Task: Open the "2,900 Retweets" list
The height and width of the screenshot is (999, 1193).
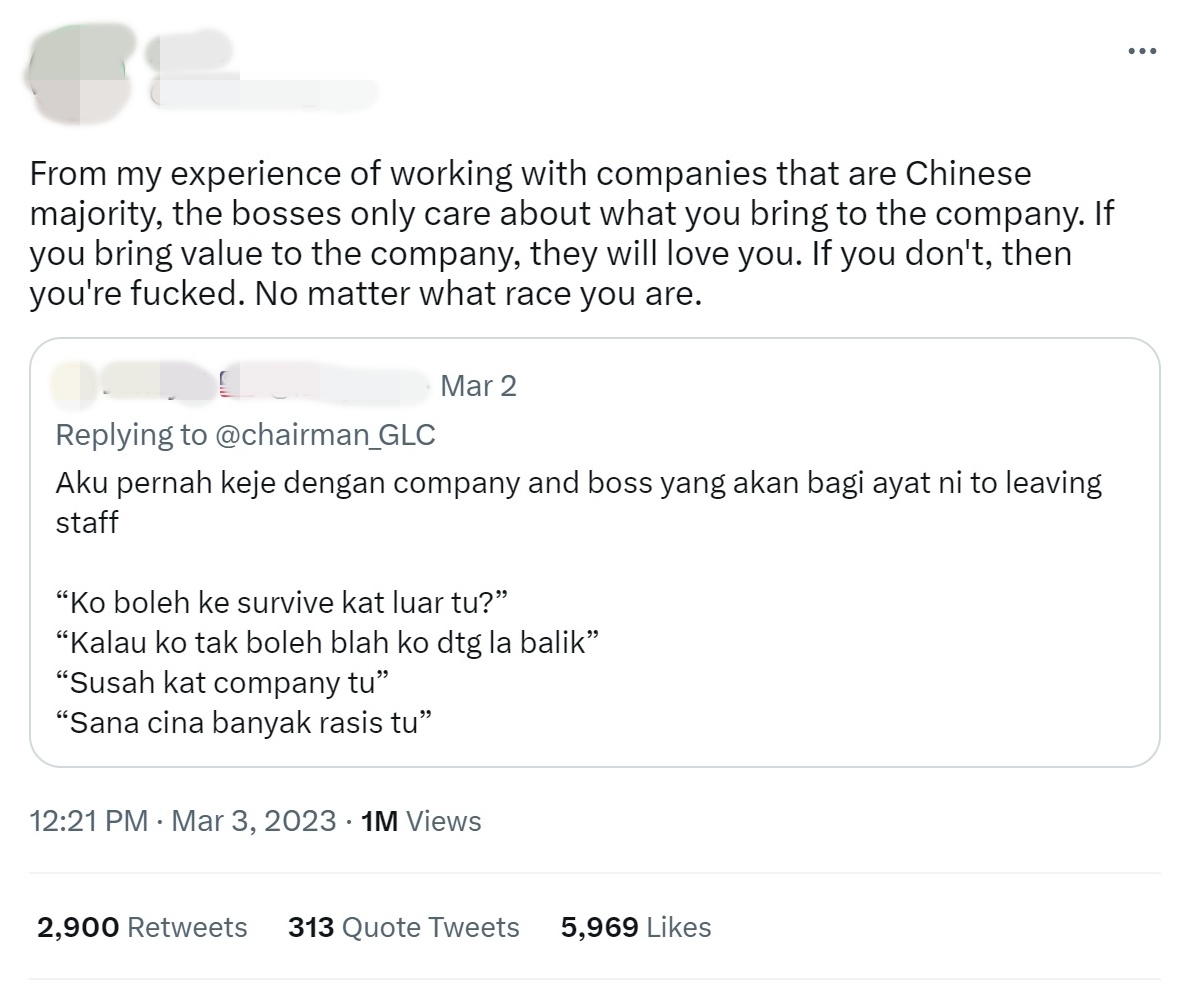Action: 142,927
